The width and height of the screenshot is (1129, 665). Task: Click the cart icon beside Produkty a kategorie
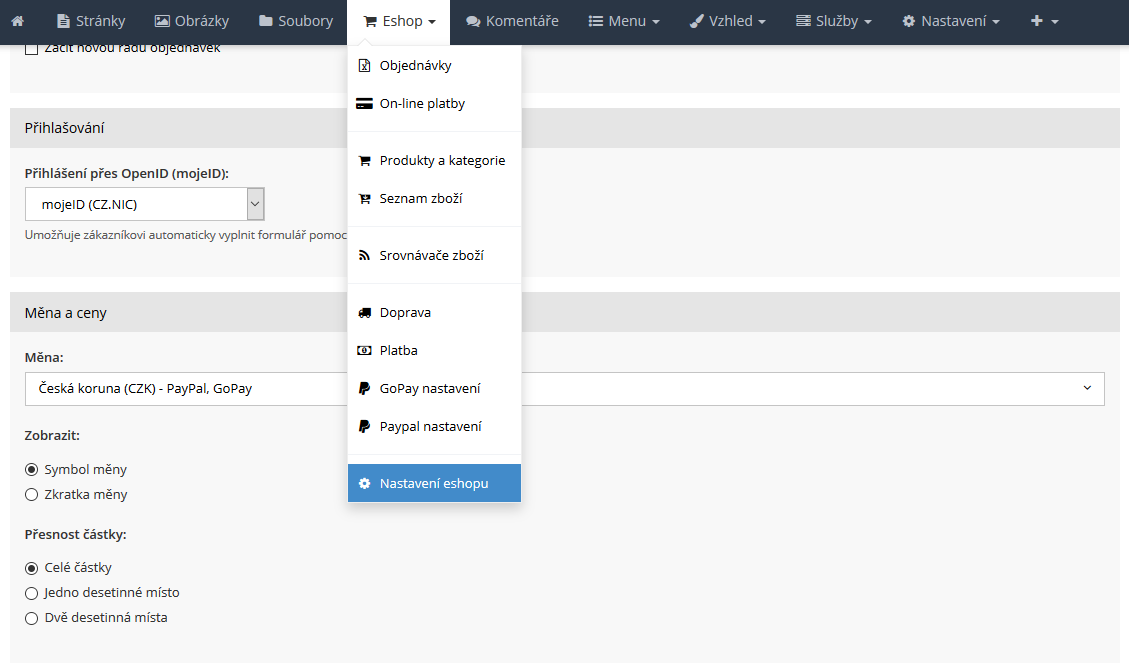364,161
